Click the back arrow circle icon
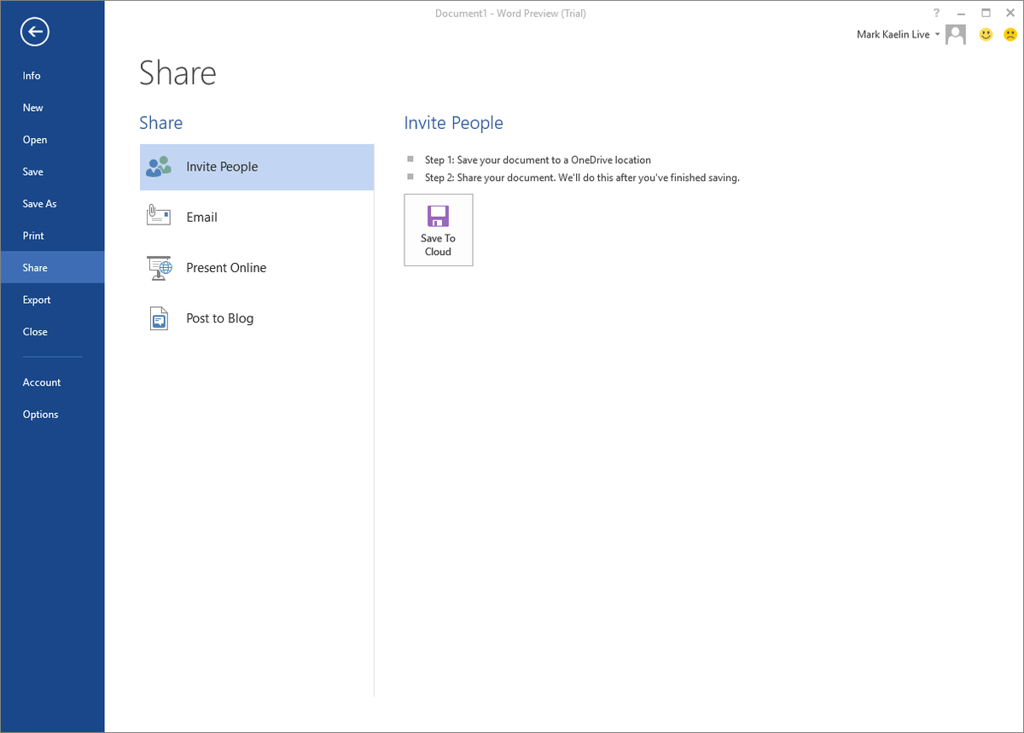The image size is (1024, 733). coord(35,31)
